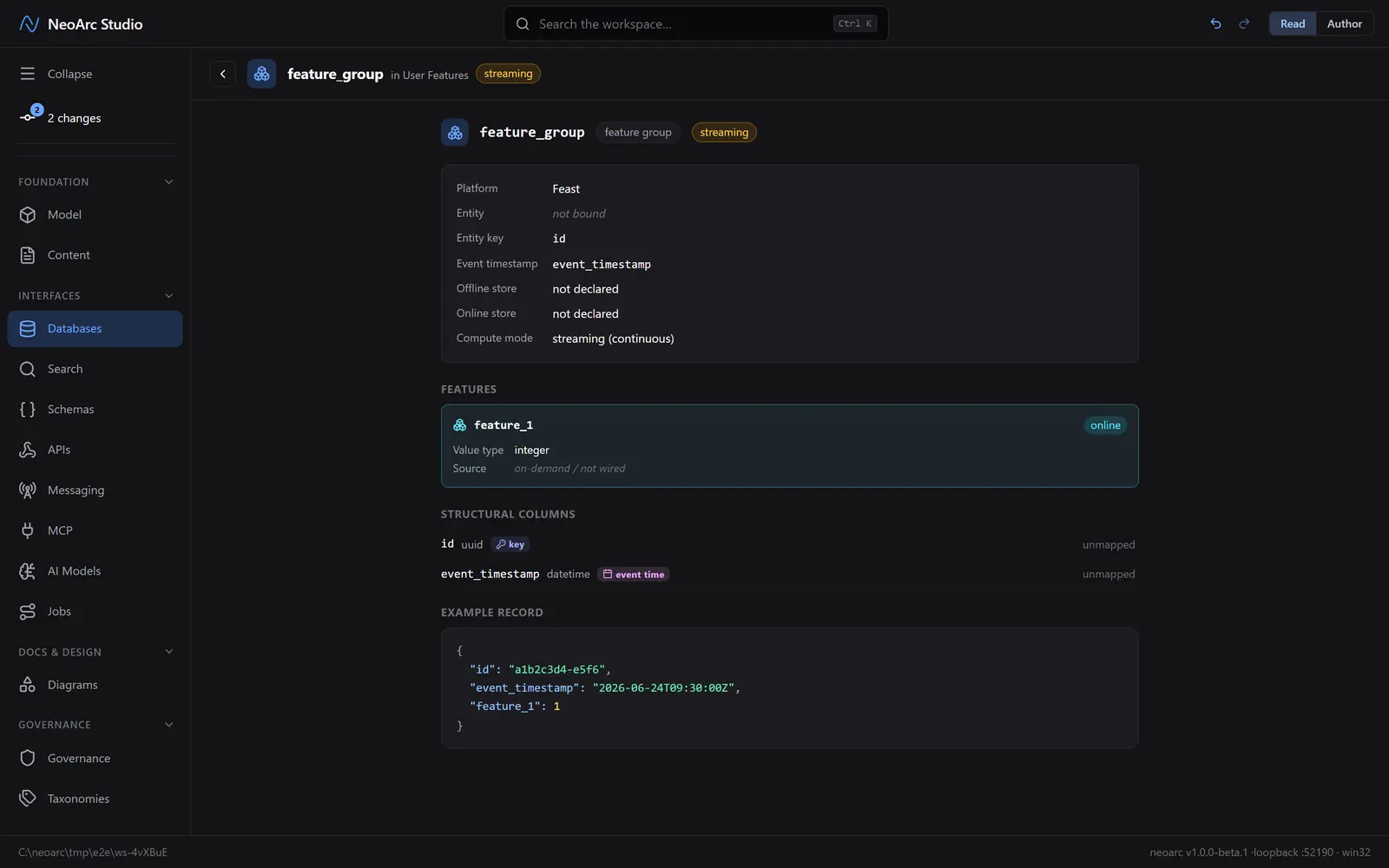Screen dimensions: 1389x868
Task: Switch to Read mode
Action: [1293, 23]
